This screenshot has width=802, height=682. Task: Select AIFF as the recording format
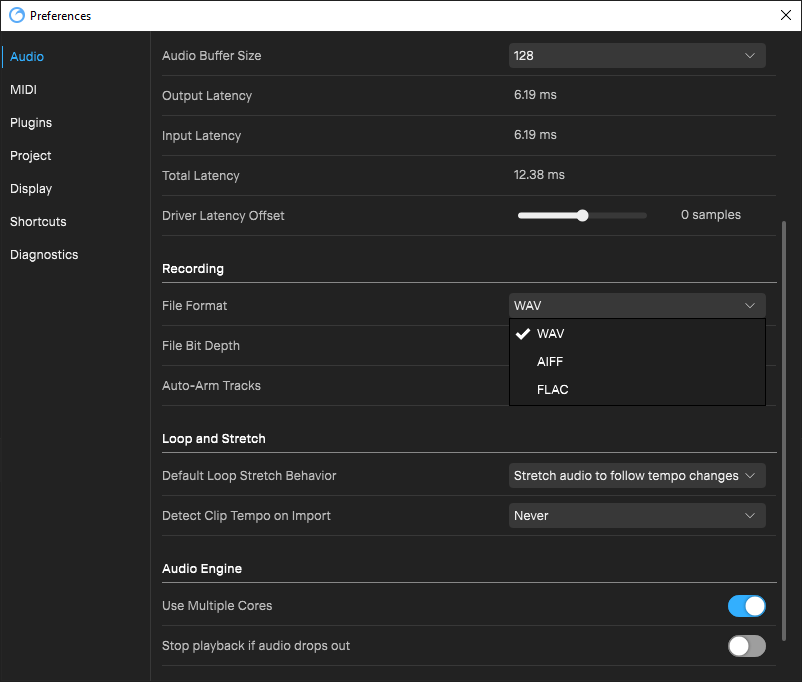[637, 362]
